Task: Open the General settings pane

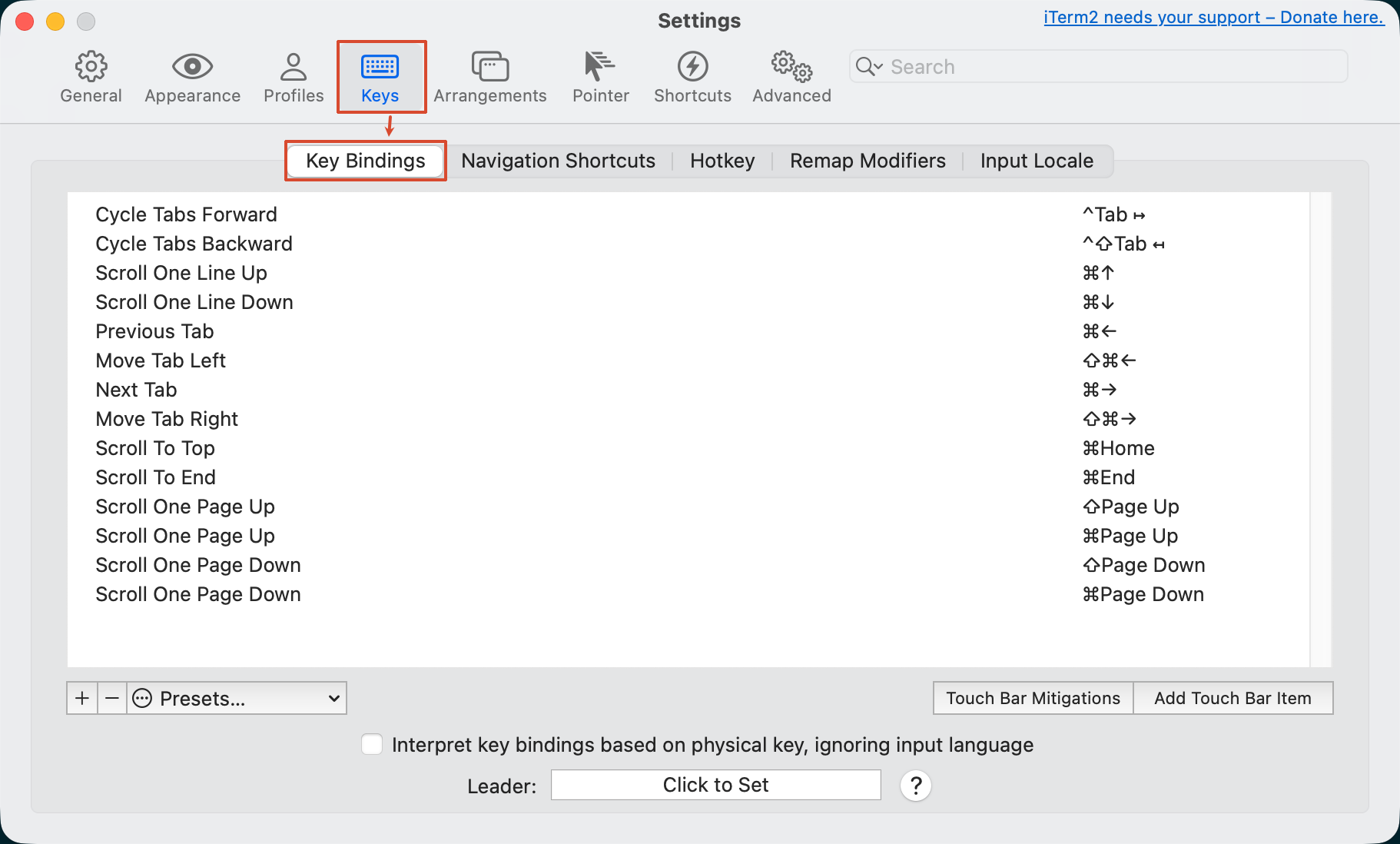Action: click(91, 78)
